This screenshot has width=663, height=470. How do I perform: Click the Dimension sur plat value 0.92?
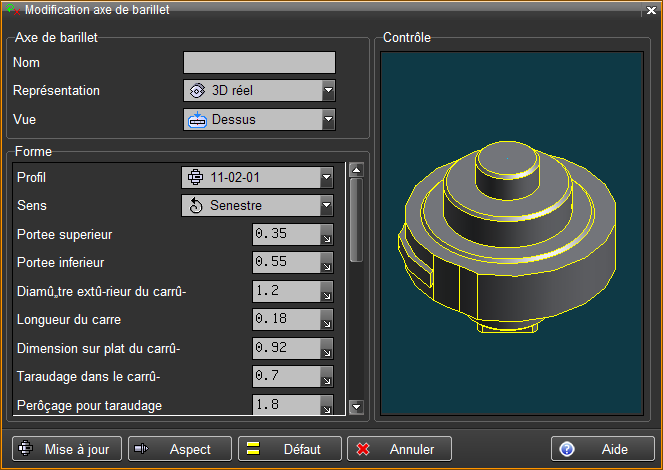point(286,348)
